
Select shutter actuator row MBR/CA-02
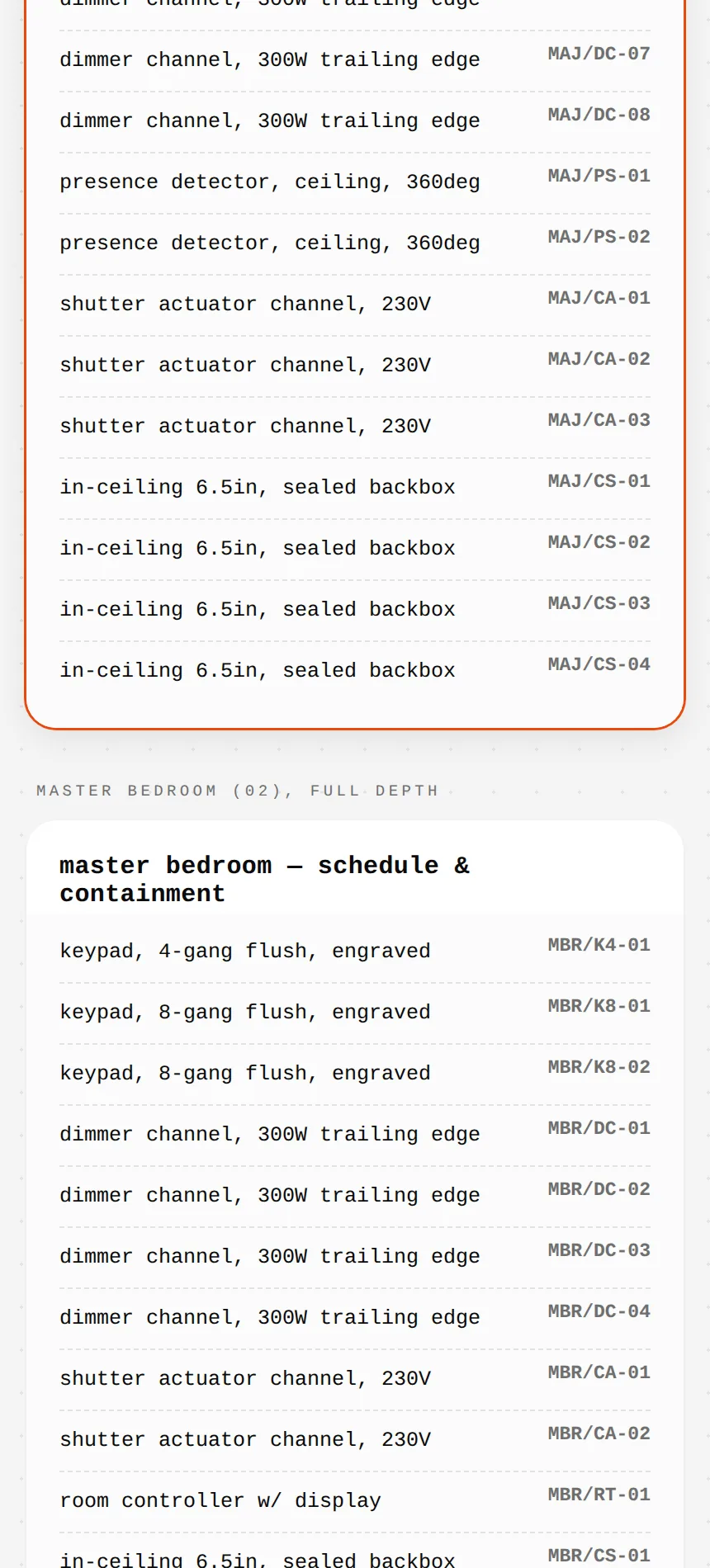tap(355, 1441)
